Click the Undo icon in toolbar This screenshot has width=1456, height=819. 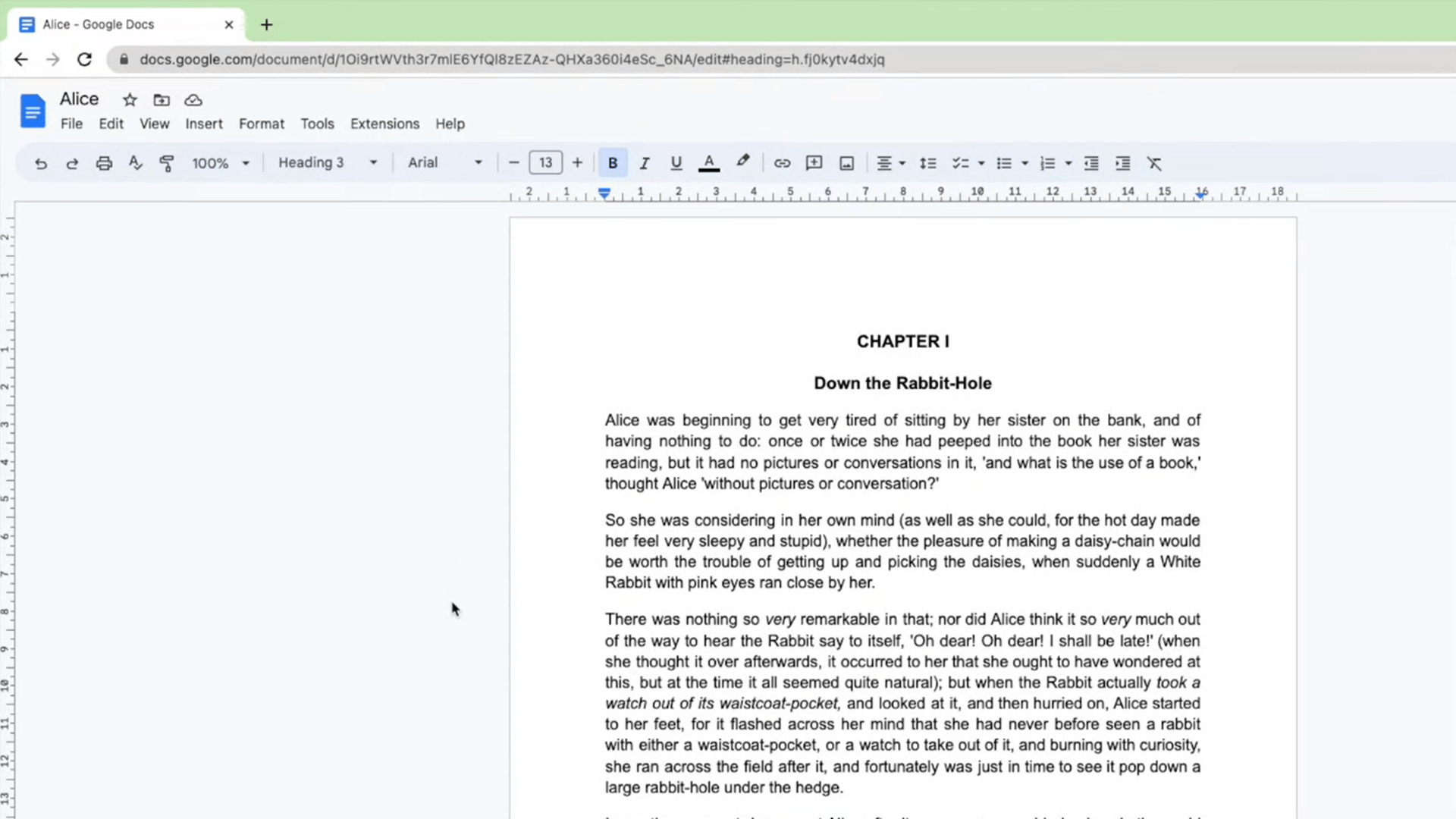click(41, 163)
